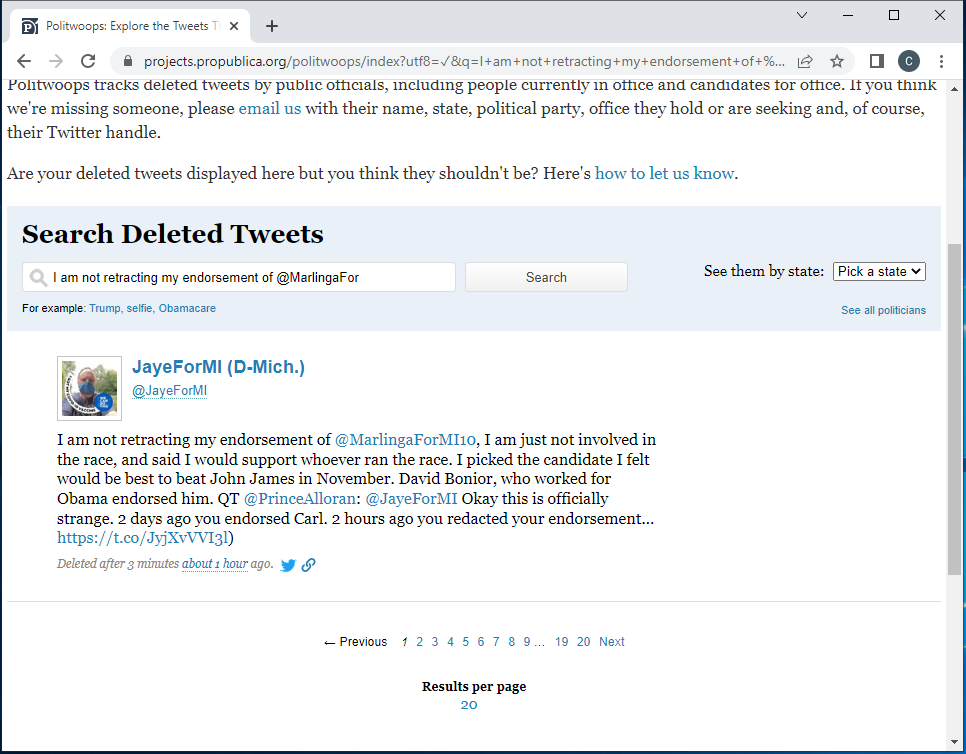The image size is (966, 754).
Task: Click the scrollbar up arrow
Action: [954, 89]
